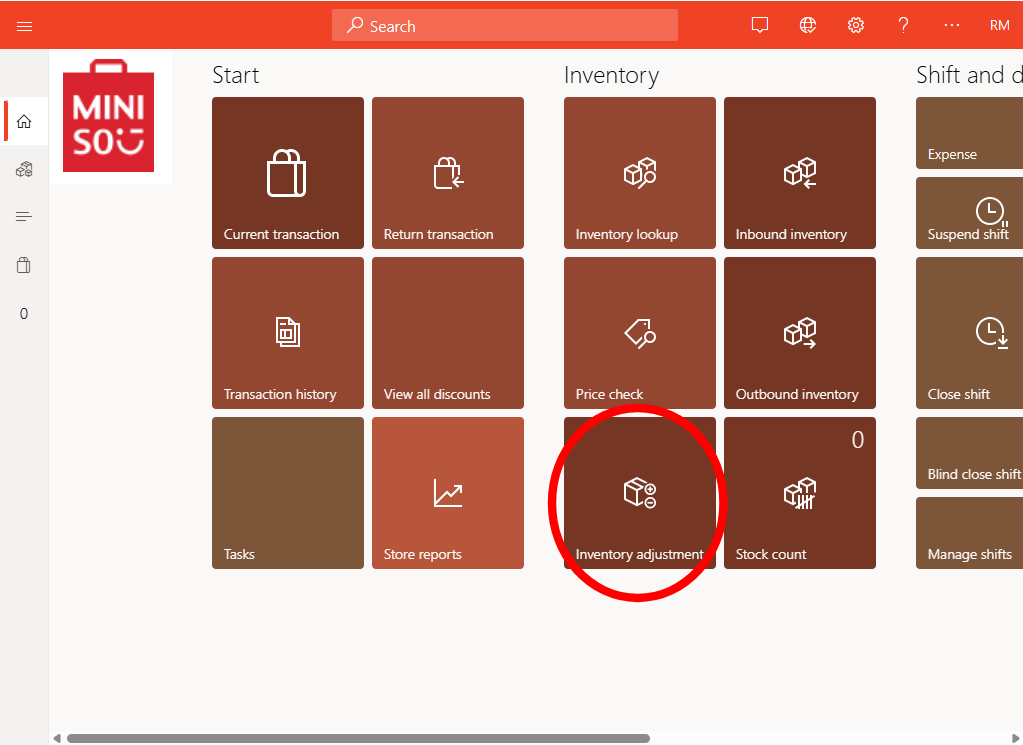The width and height of the screenshot is (1023, 745).
Task: Open the hamburger navigation menu
Action: coord(25,26)
